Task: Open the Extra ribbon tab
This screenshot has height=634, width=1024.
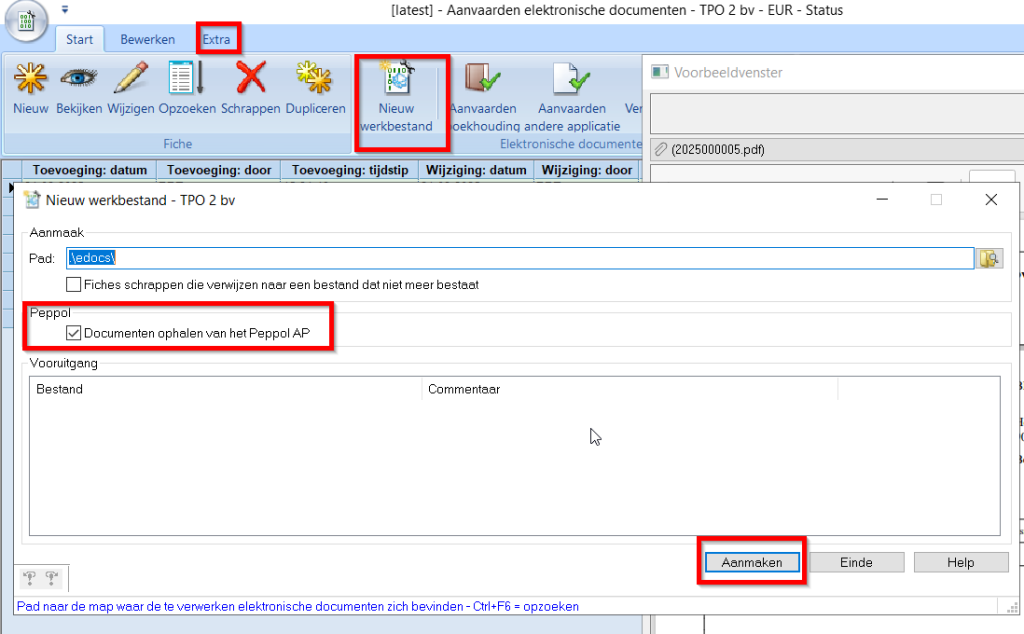Action: click(217, 40)
